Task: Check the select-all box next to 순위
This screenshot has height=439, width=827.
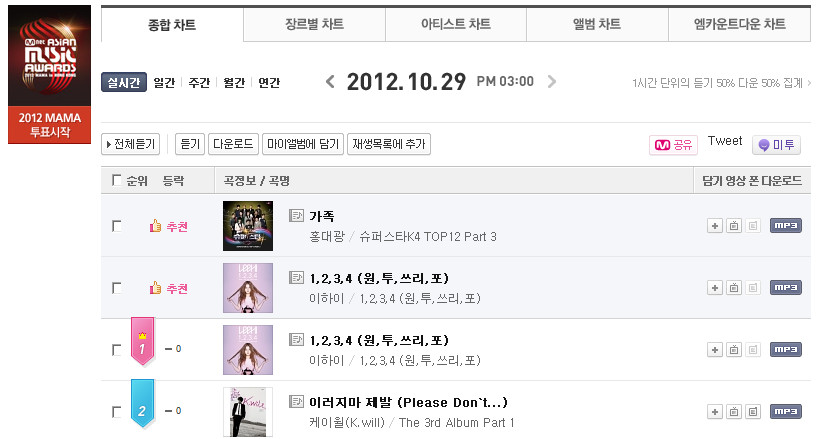Action: pos(117,180)
